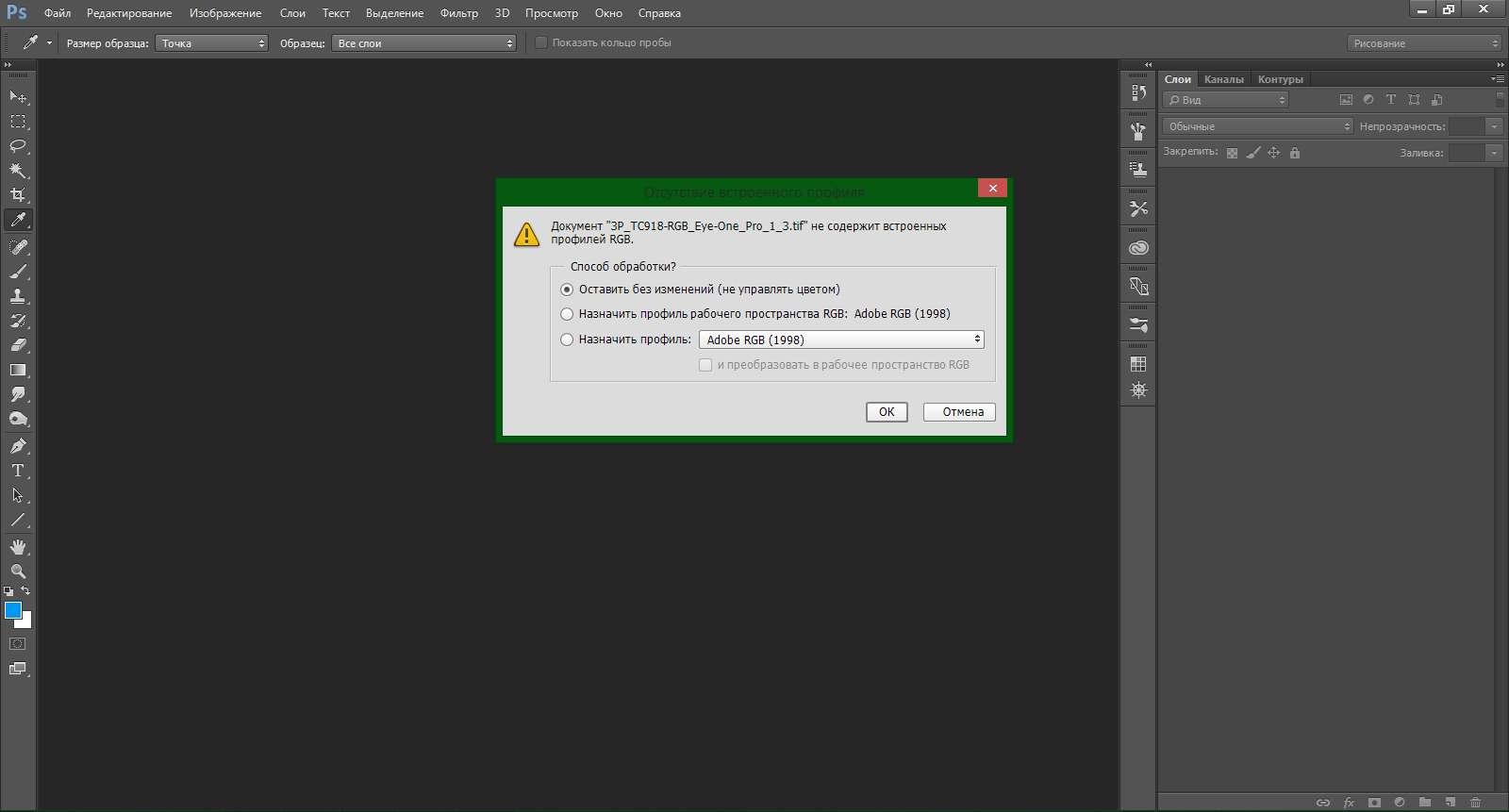The height and width of the screenshot is (812, 1509).
Task: Toggle lock position icon
Action: pos(1274,153)
